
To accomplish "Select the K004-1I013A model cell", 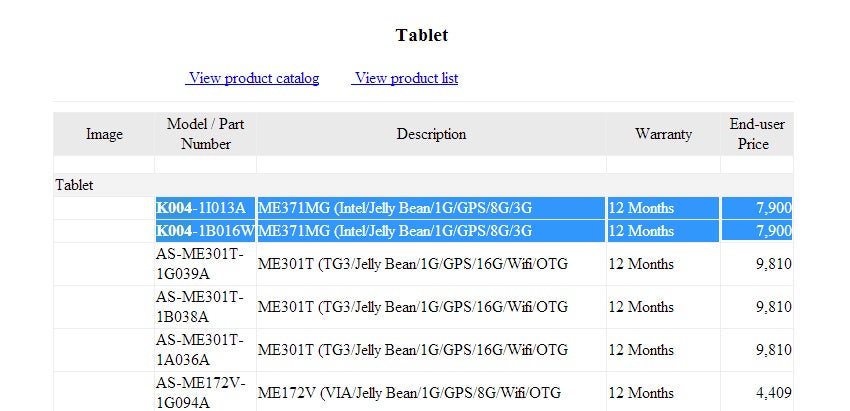I will point(201,208).
